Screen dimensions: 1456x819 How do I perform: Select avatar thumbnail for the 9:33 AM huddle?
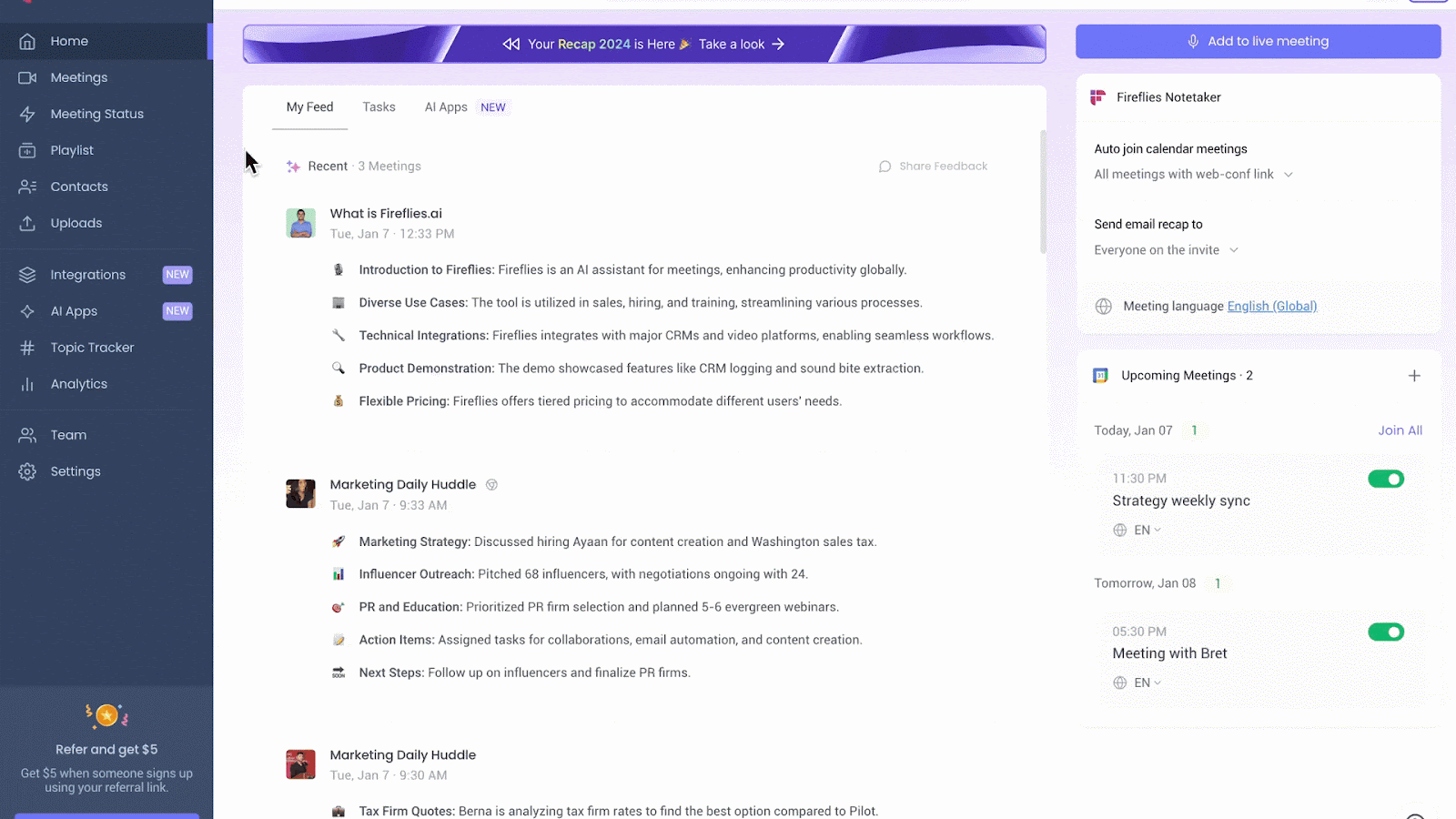(300, 494)
